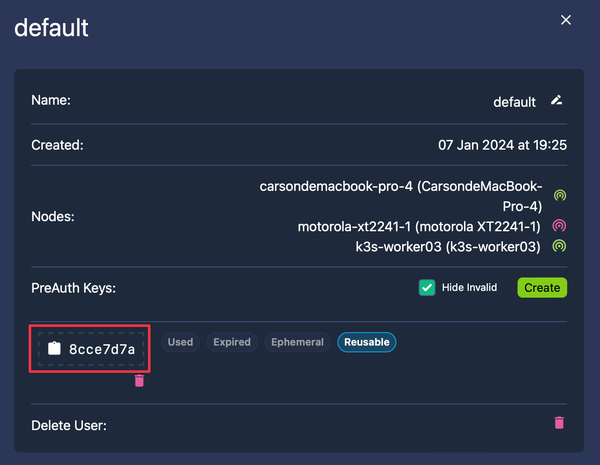This screenshot has width=600, height=465.
Task: Click the Reusable key badge
Action: pyautogui.click(x=367, y=342)
